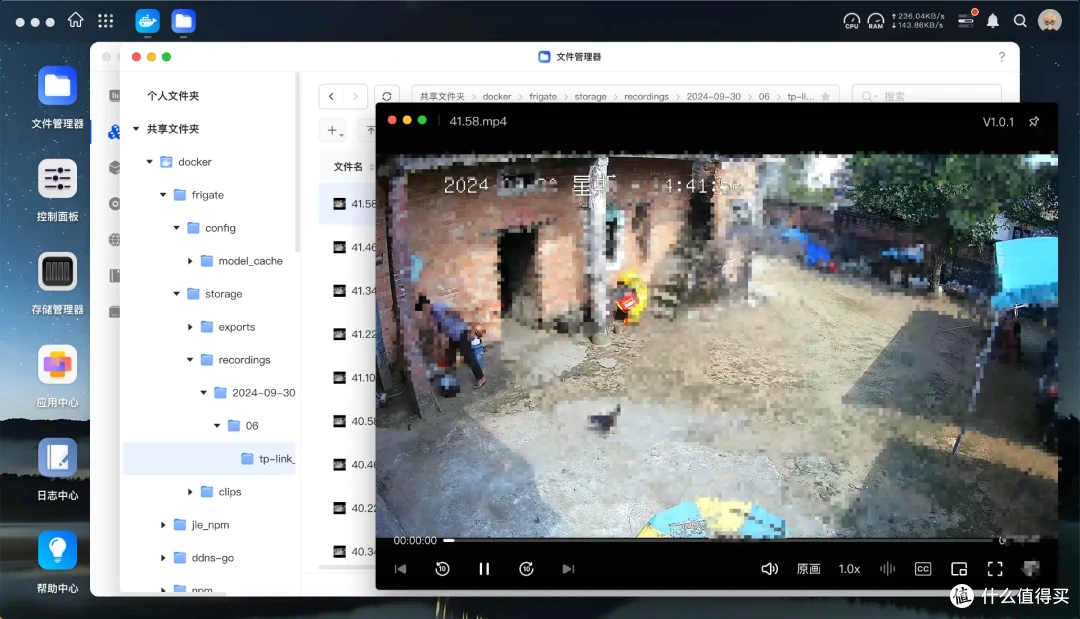The height and width of the screenshot is (619, 1080).
Task: Click the File Manager search field
Action: (x=926, y=96)
